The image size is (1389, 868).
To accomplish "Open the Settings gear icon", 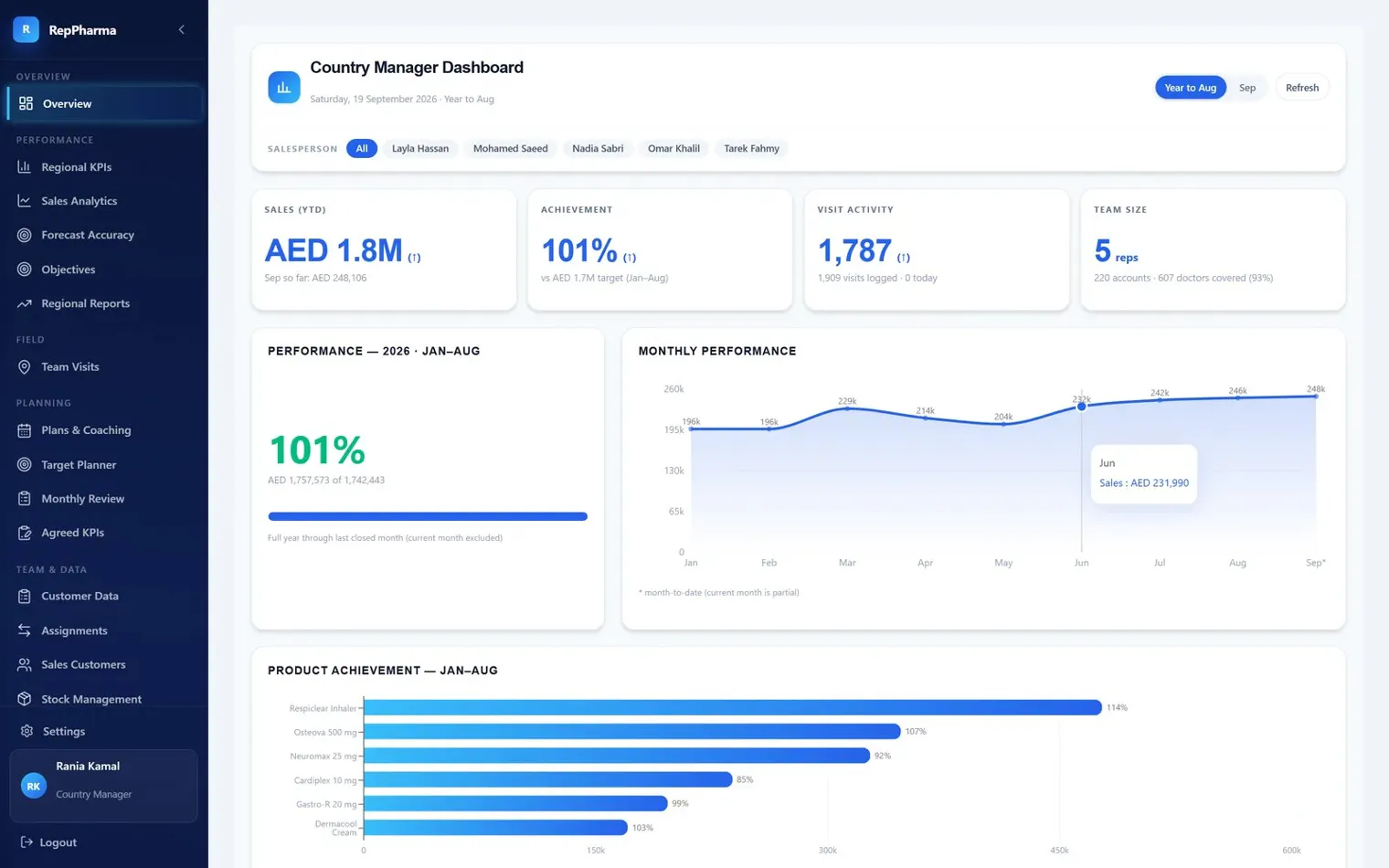I will tap(27, 731).
